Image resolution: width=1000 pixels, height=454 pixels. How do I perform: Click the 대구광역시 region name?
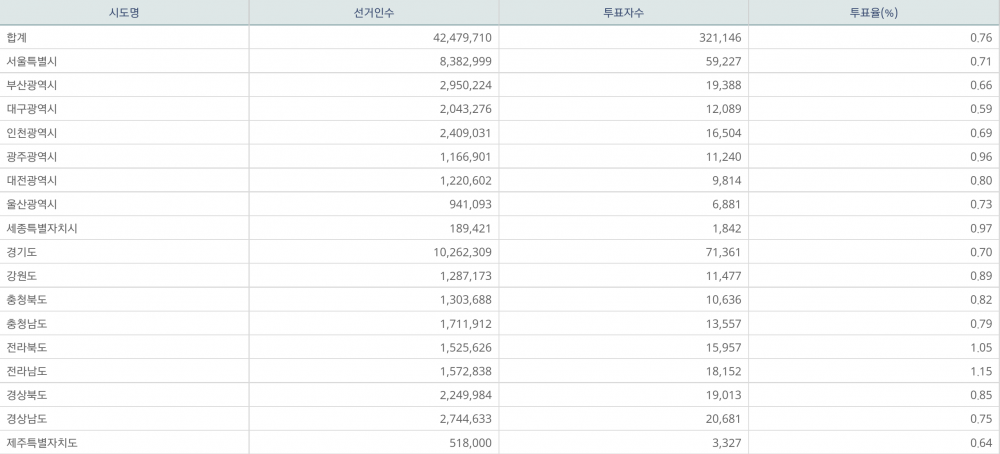point(32,109)
